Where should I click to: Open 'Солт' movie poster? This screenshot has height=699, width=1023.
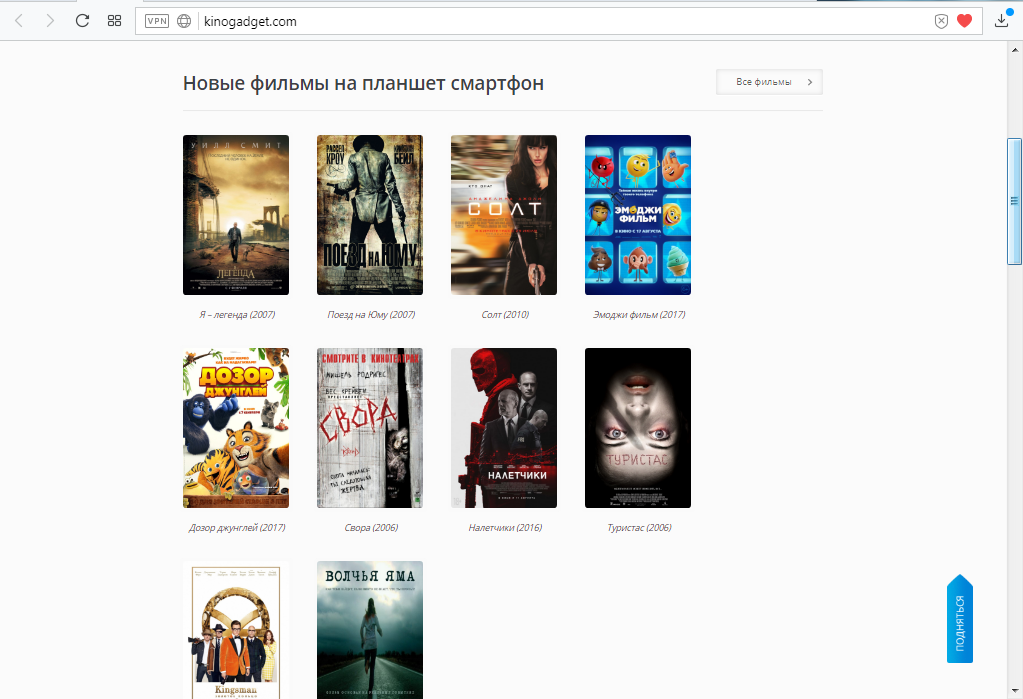pos(504,215)
